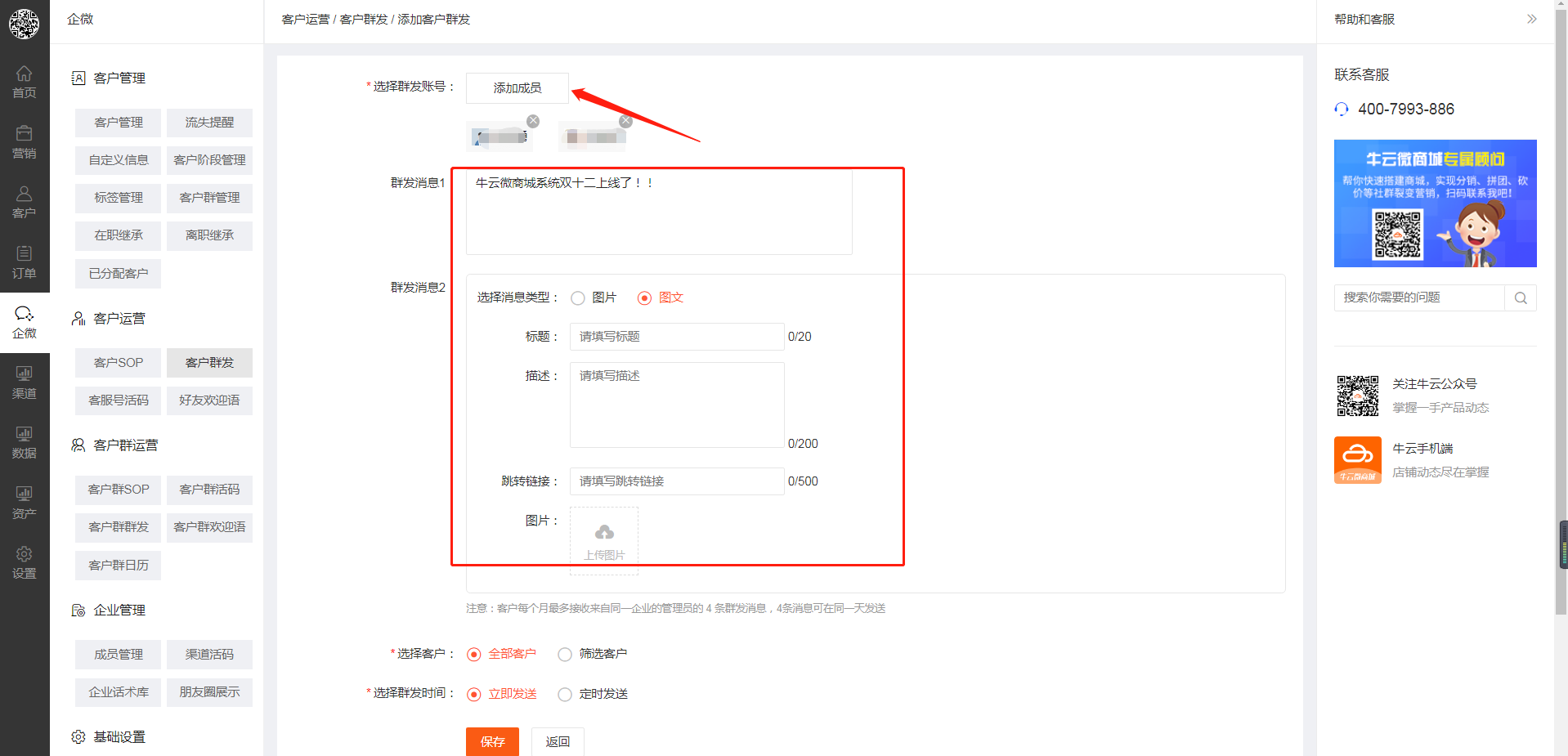Screen dimensions: 1568x756
Task: Open the 资产 assets section
Action: tap(25, 503)
